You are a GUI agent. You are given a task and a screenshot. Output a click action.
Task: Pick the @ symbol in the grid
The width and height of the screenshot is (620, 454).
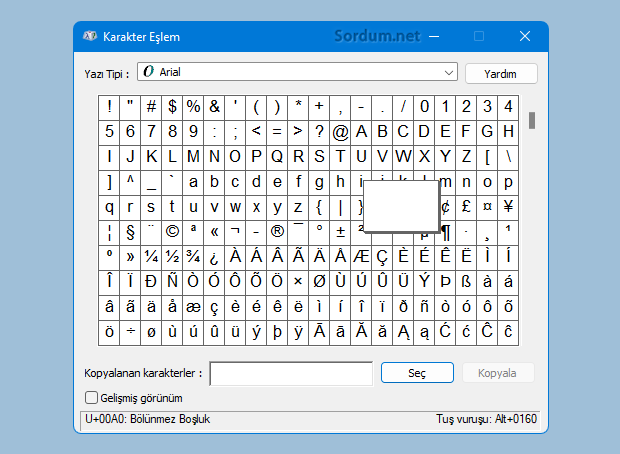pyautogui.click(x=340, y=132)
